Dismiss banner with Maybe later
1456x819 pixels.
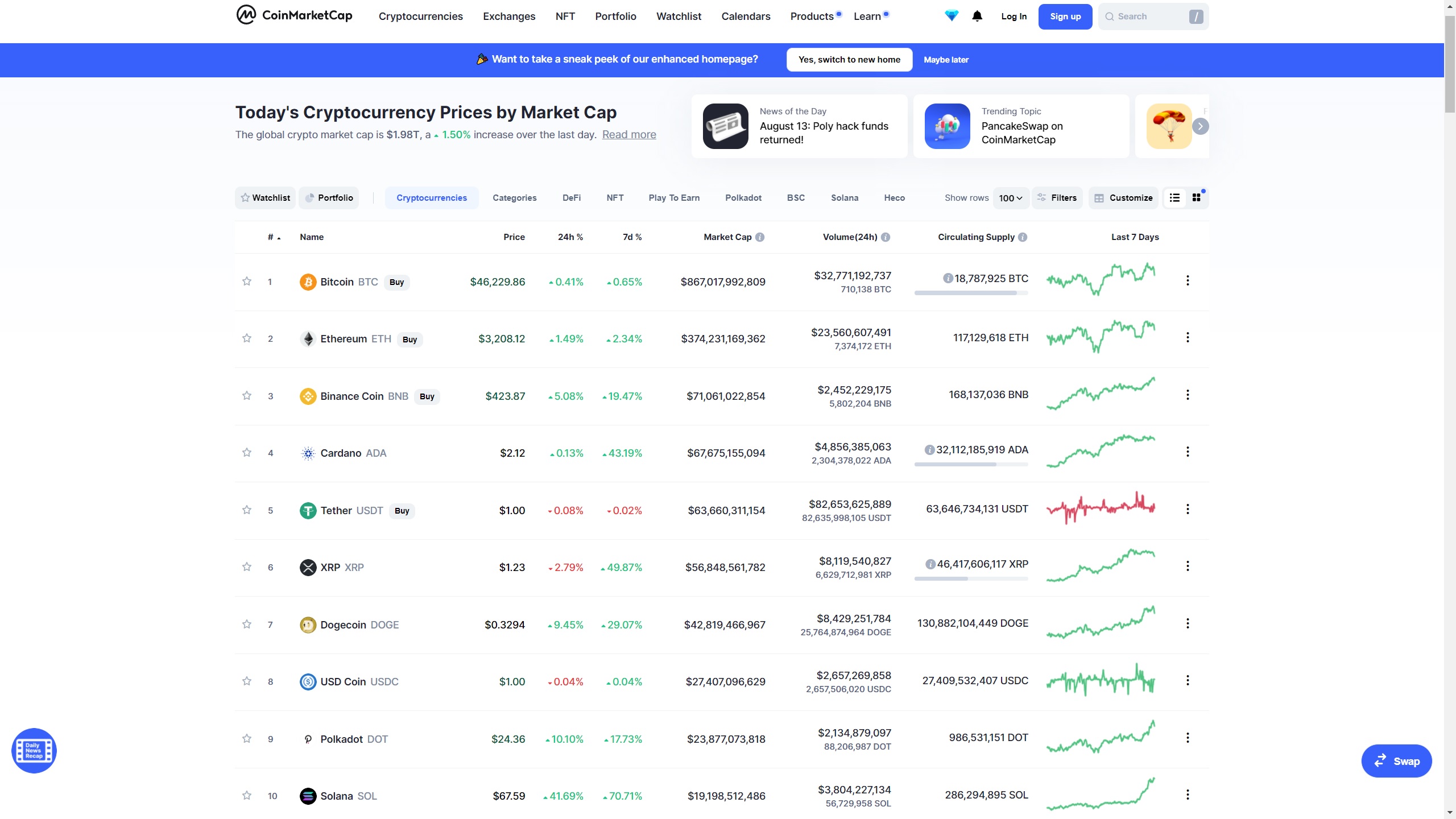pyautogui.click(x=946, y=60)
